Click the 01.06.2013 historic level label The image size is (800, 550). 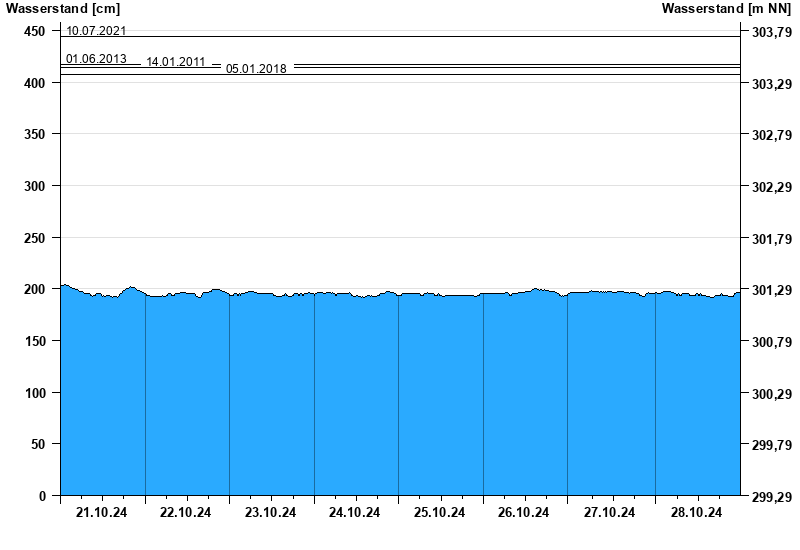click(x=96, y=59)
